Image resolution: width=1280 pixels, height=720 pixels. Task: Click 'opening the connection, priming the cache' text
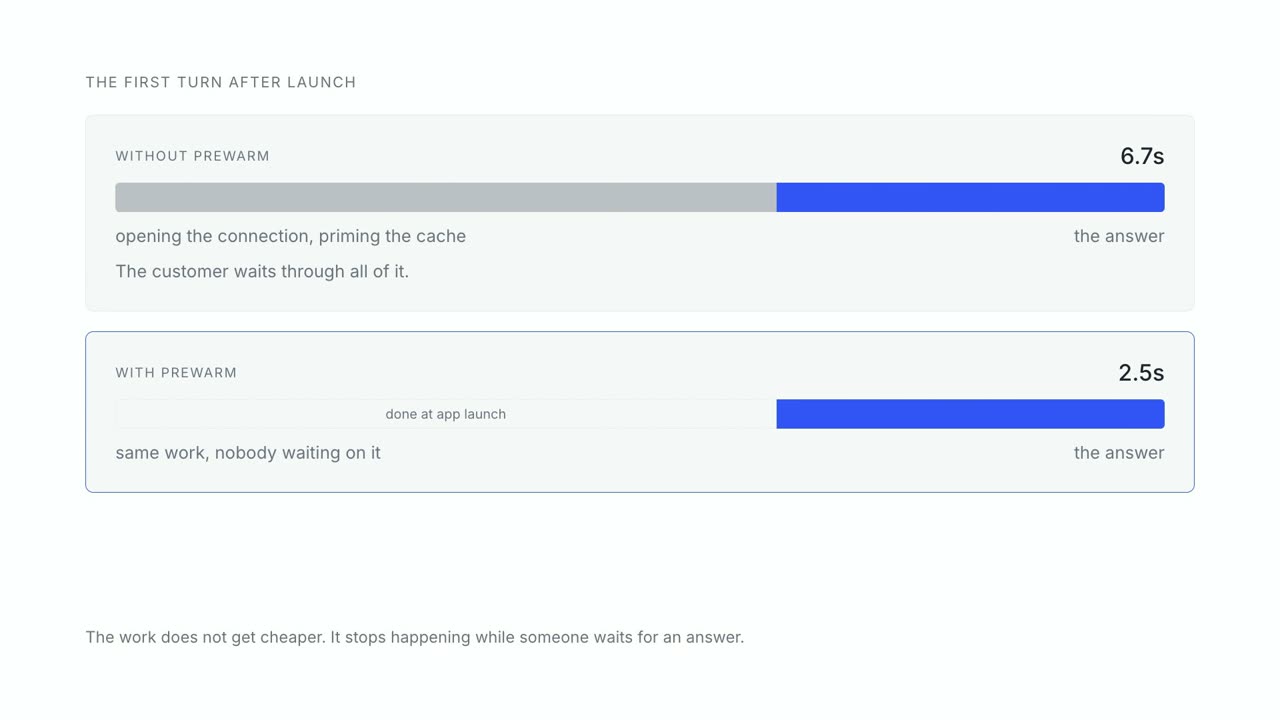point(291,237)
